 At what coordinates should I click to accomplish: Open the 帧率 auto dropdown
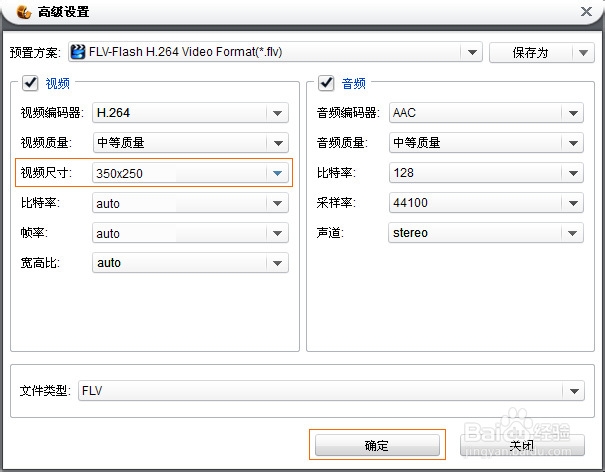(x=190, y=233)
